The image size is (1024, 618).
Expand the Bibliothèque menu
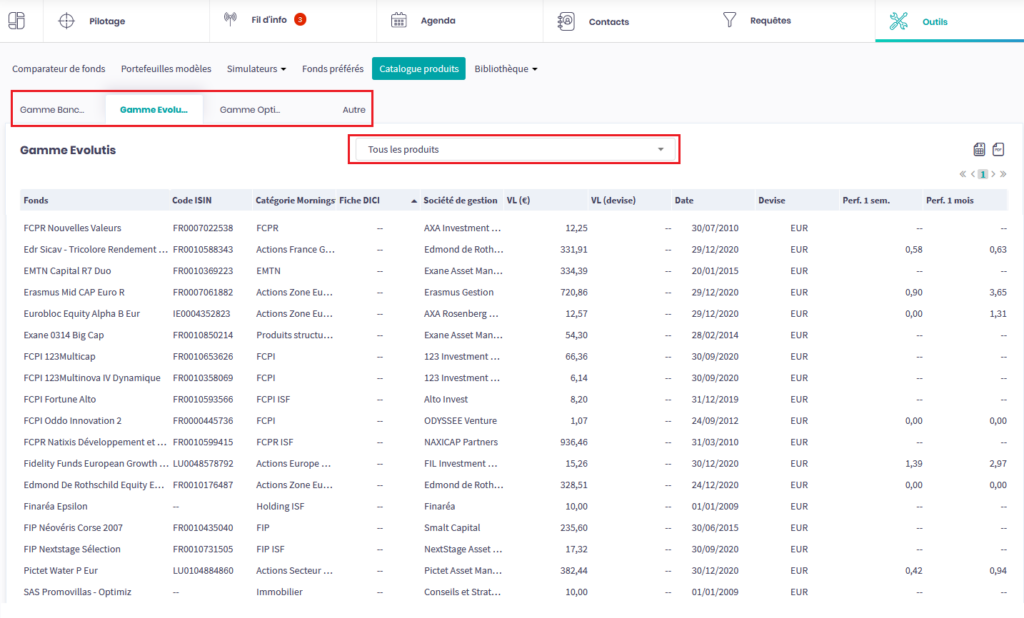pos(506,69)
